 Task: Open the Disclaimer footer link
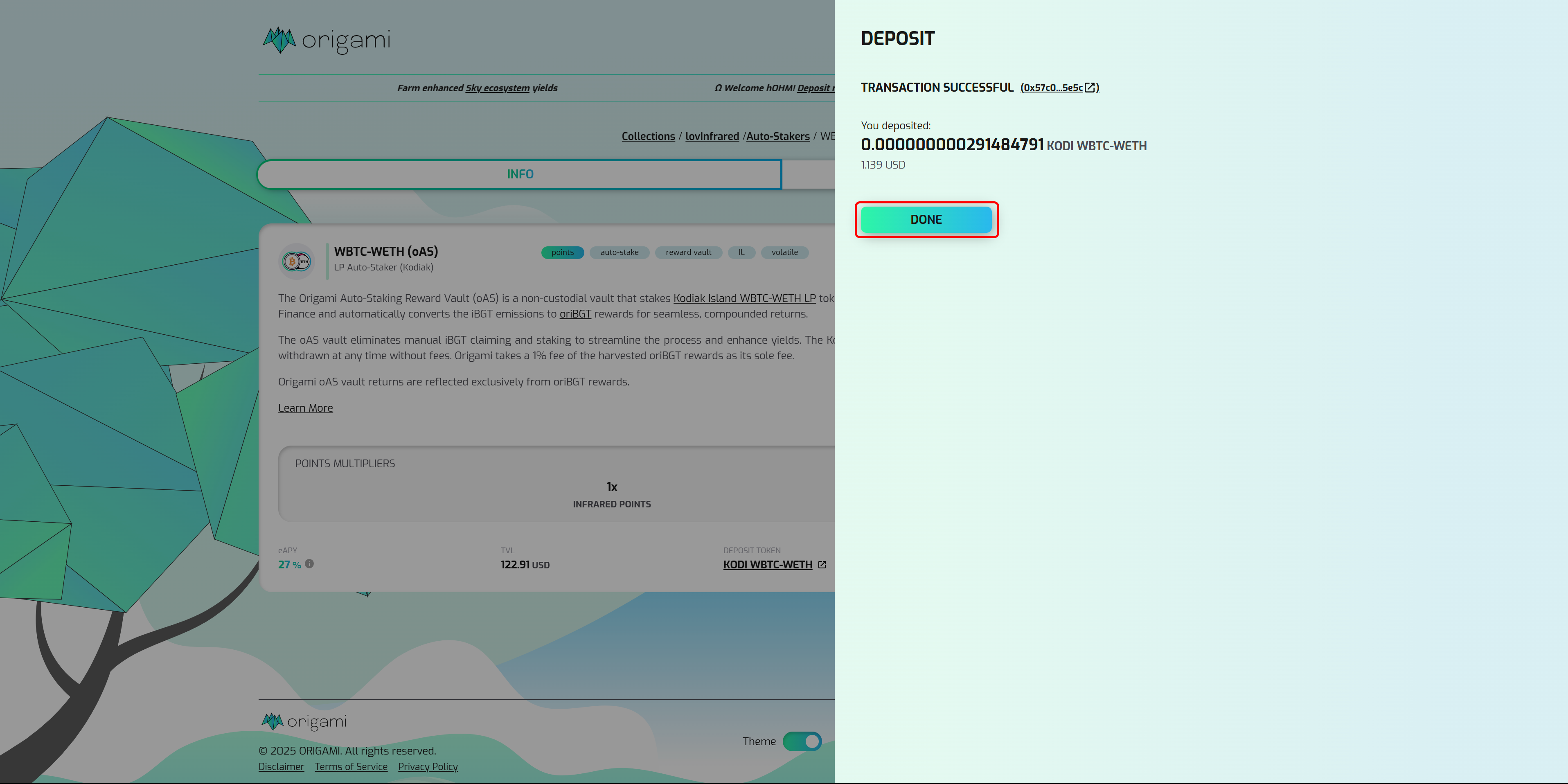[x=281, y=767]
